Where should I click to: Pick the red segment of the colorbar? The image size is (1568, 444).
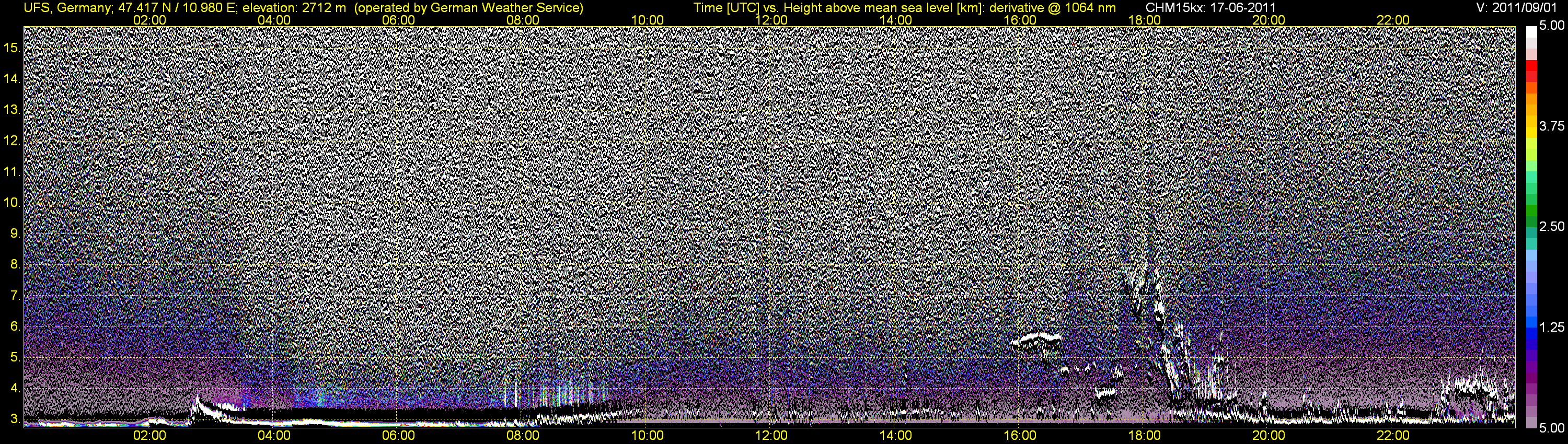pyautogui.click(x=1531, y=67)
